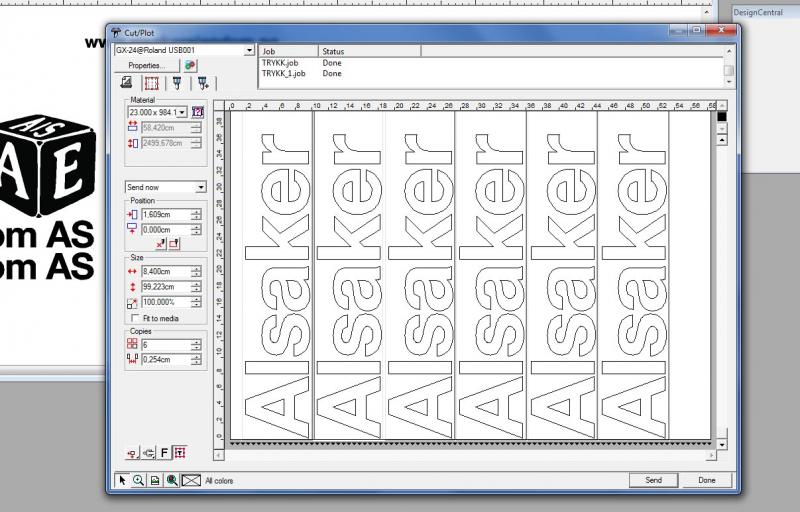800x512 pixels.
Task: Open the Send now mode dropdown
Action: click(201, 187)
